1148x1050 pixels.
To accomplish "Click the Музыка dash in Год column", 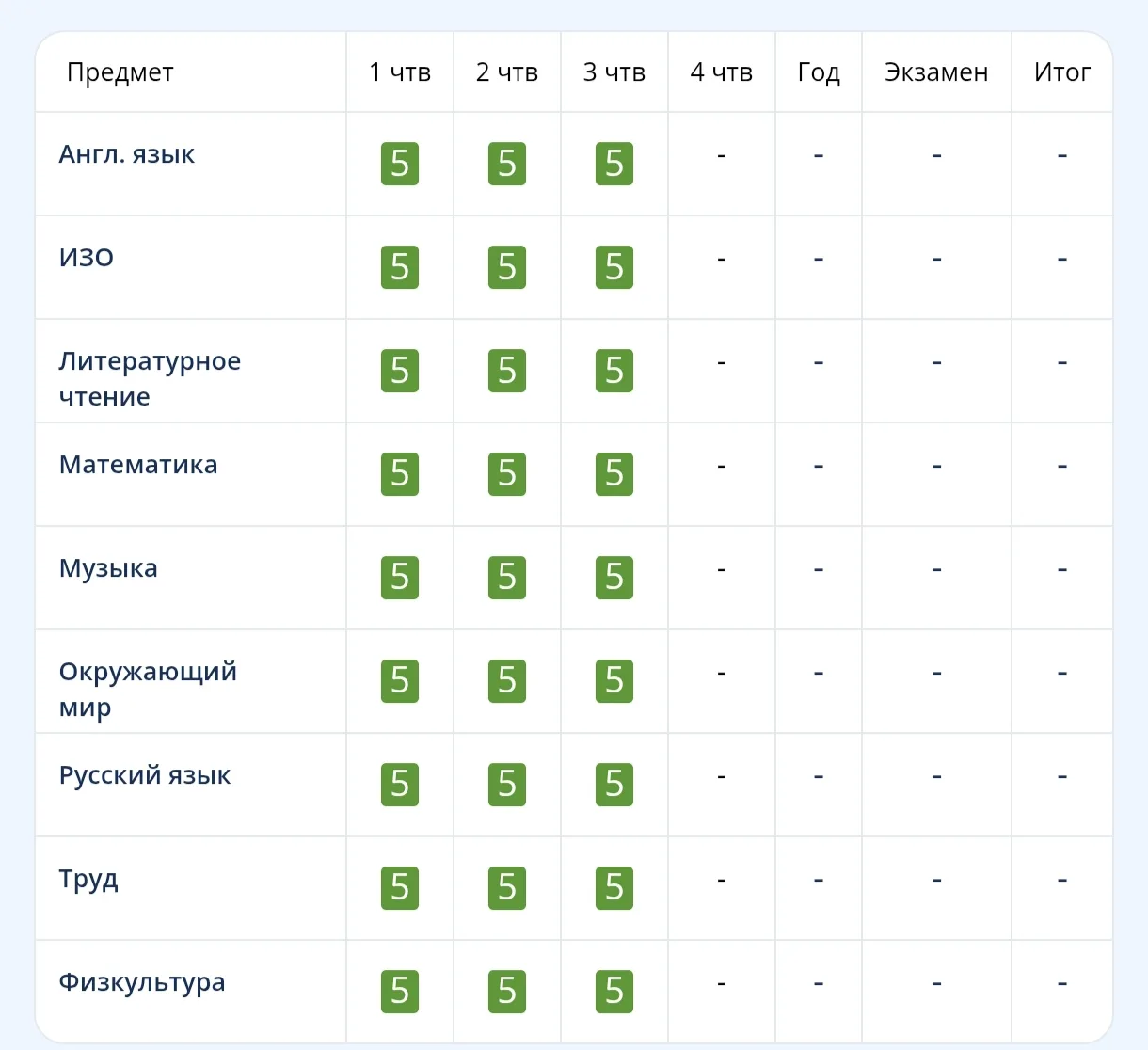I will pos(819,569).
